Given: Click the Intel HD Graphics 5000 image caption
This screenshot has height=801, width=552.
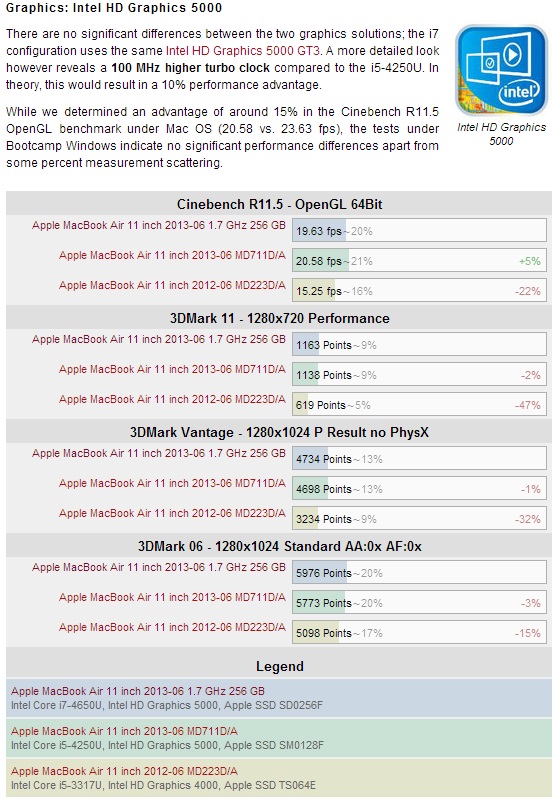Looking at the screenshot, I should [x=501, y=134].
